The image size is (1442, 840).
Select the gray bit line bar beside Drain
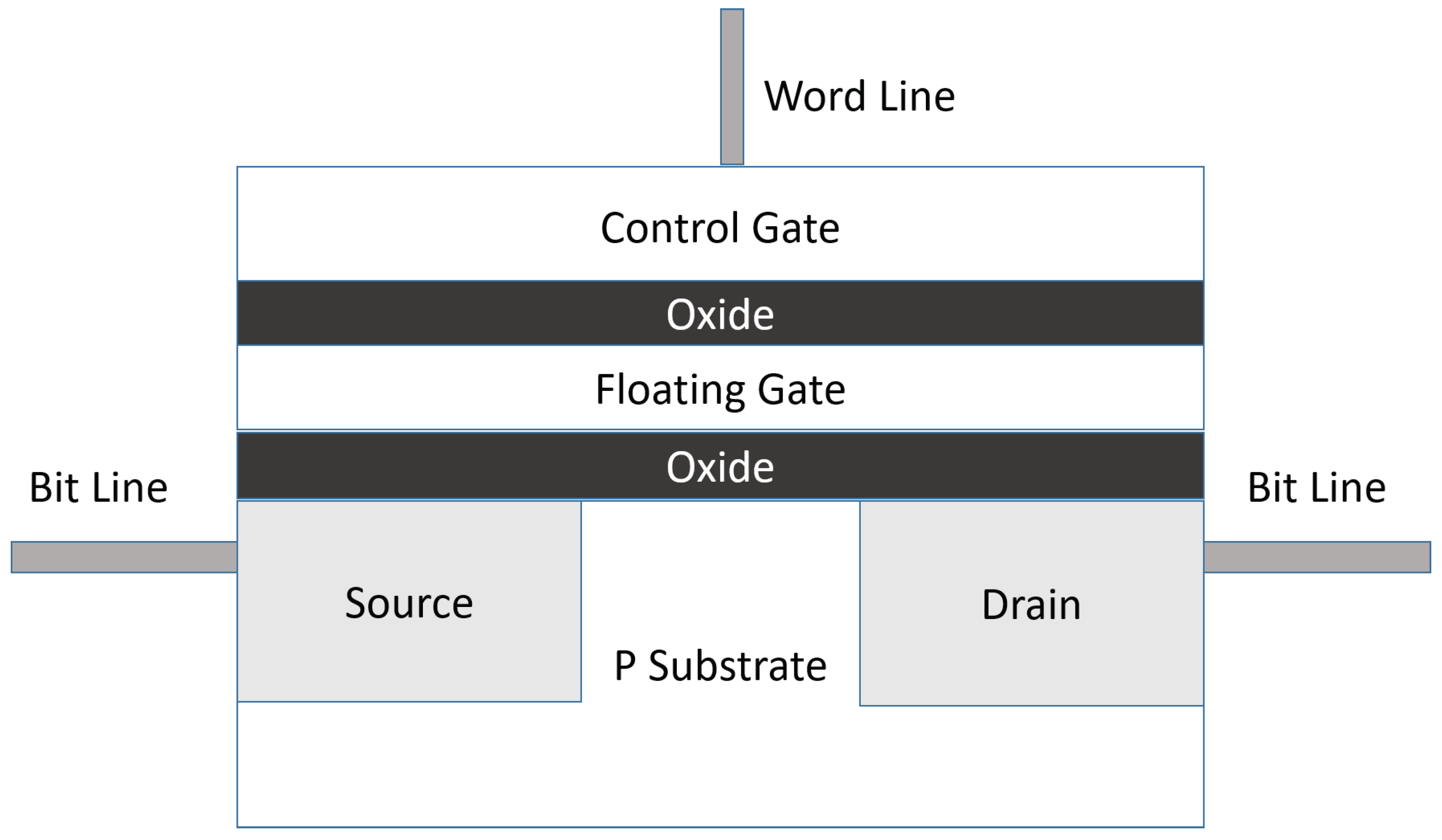click(x=1317, y=557)
